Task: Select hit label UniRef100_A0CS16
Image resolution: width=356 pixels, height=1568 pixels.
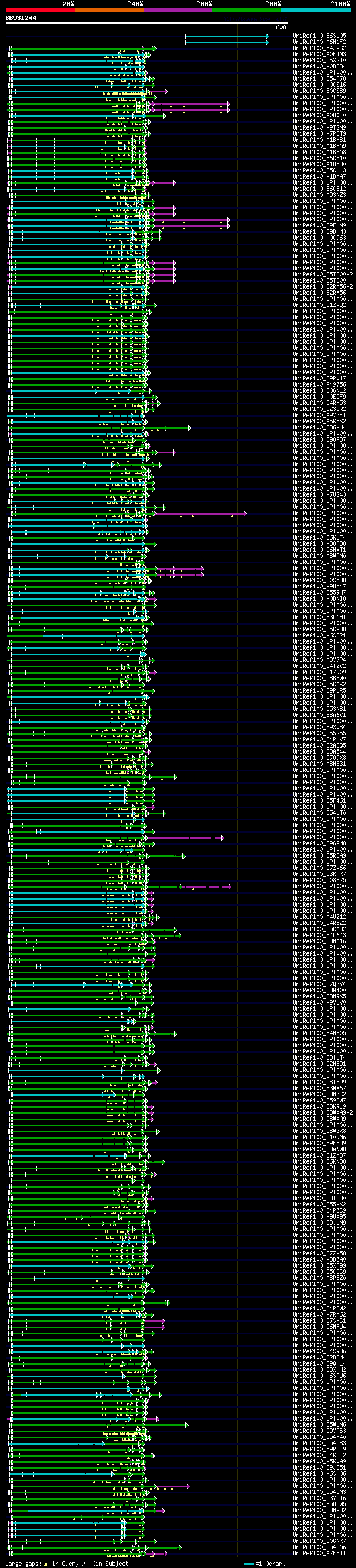Action: 319,85
